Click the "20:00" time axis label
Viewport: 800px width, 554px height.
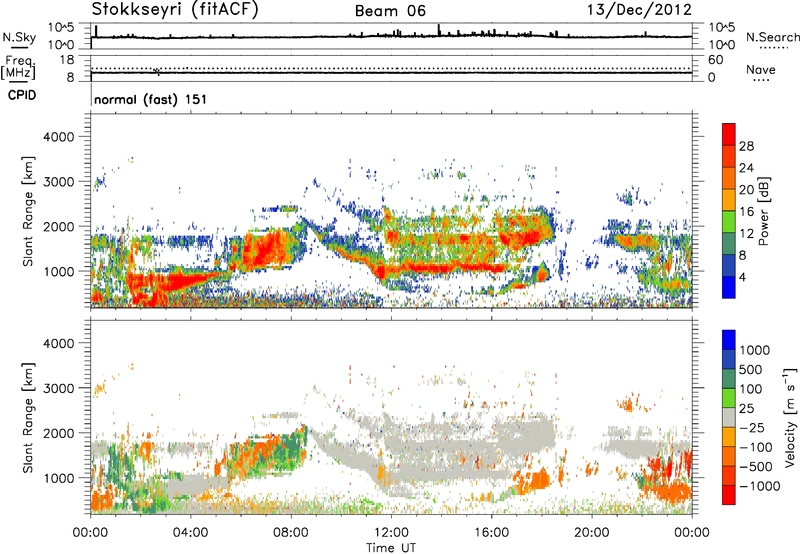click(x=592, y=533)
